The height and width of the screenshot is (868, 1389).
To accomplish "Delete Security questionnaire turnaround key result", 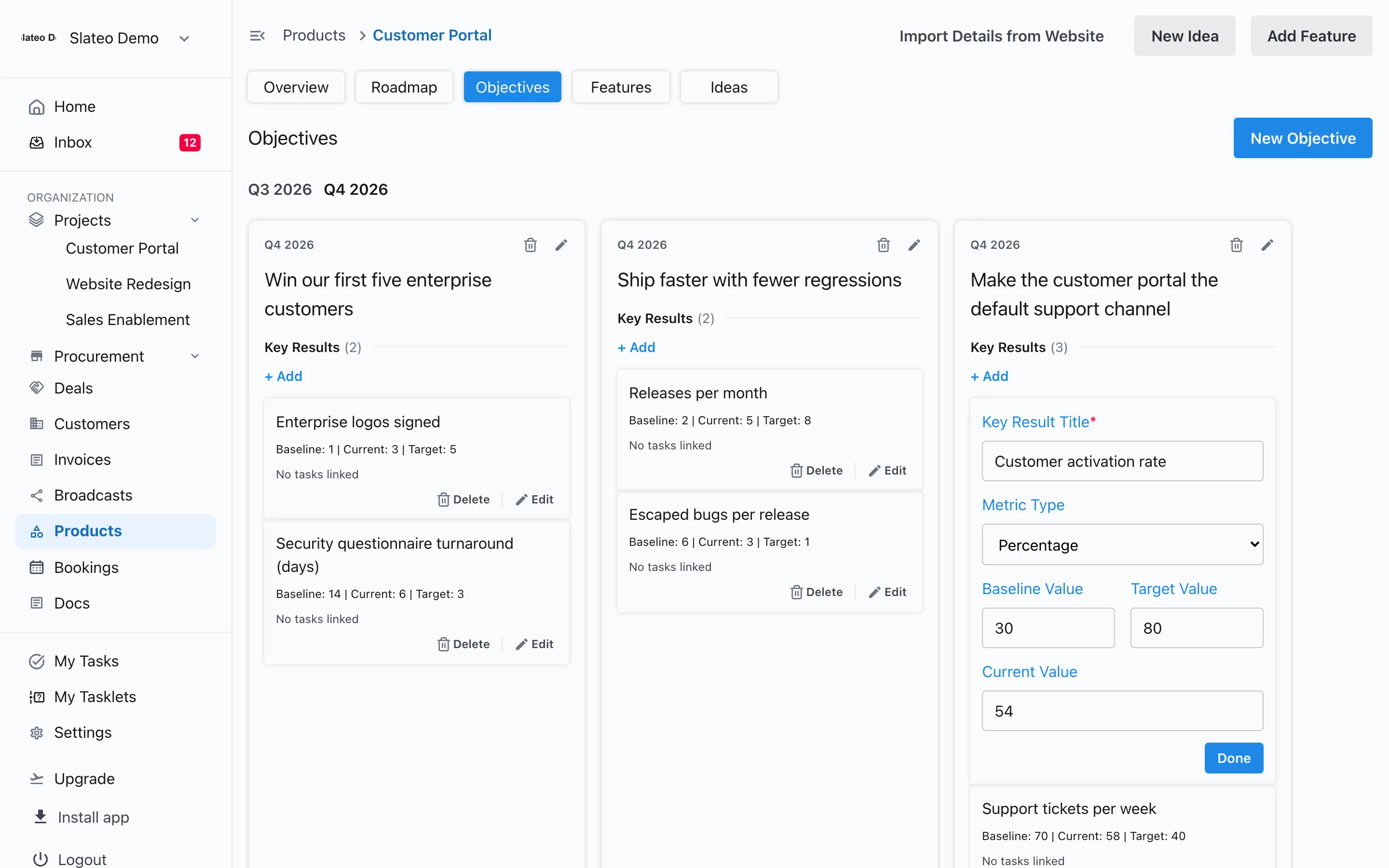I will [x=464, y=644].
